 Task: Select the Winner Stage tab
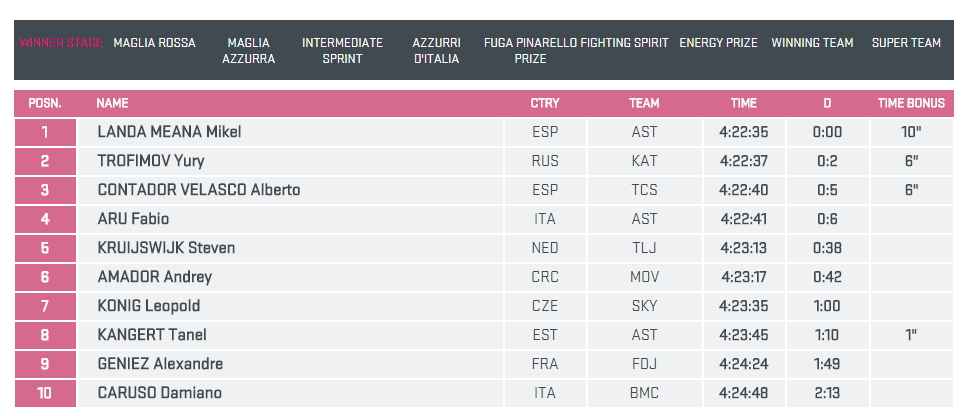pyautogui.click(x=60, y=44)
